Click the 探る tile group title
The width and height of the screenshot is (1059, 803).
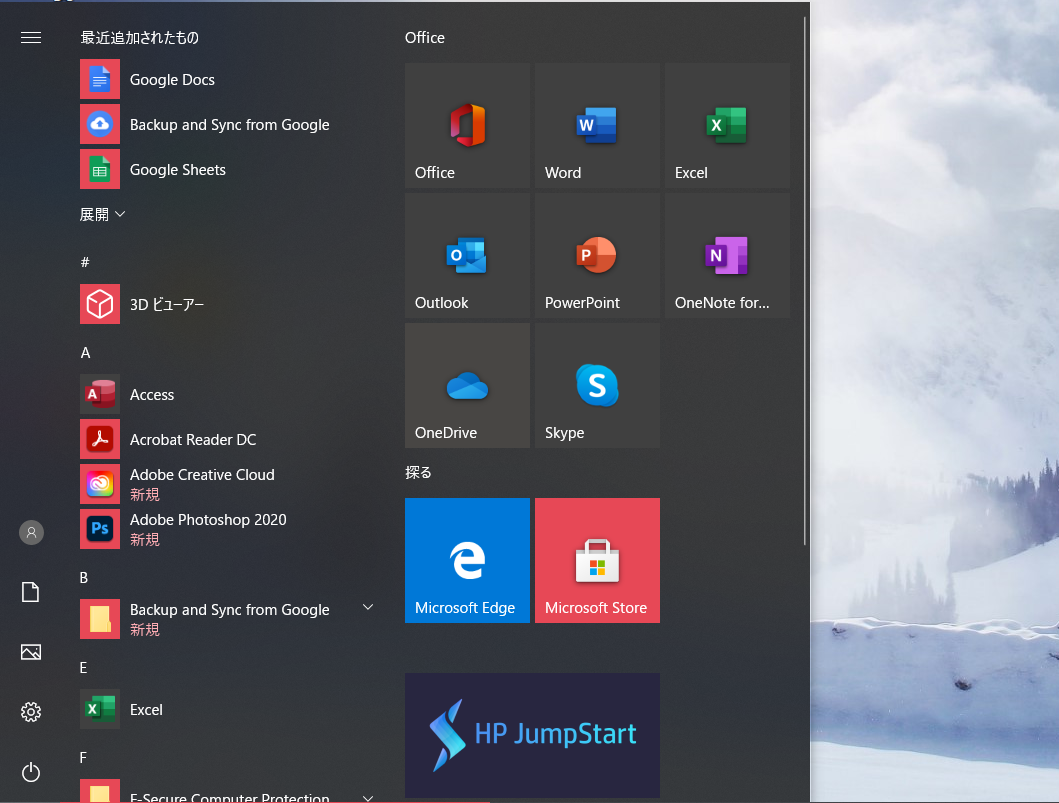click(418, 473)
